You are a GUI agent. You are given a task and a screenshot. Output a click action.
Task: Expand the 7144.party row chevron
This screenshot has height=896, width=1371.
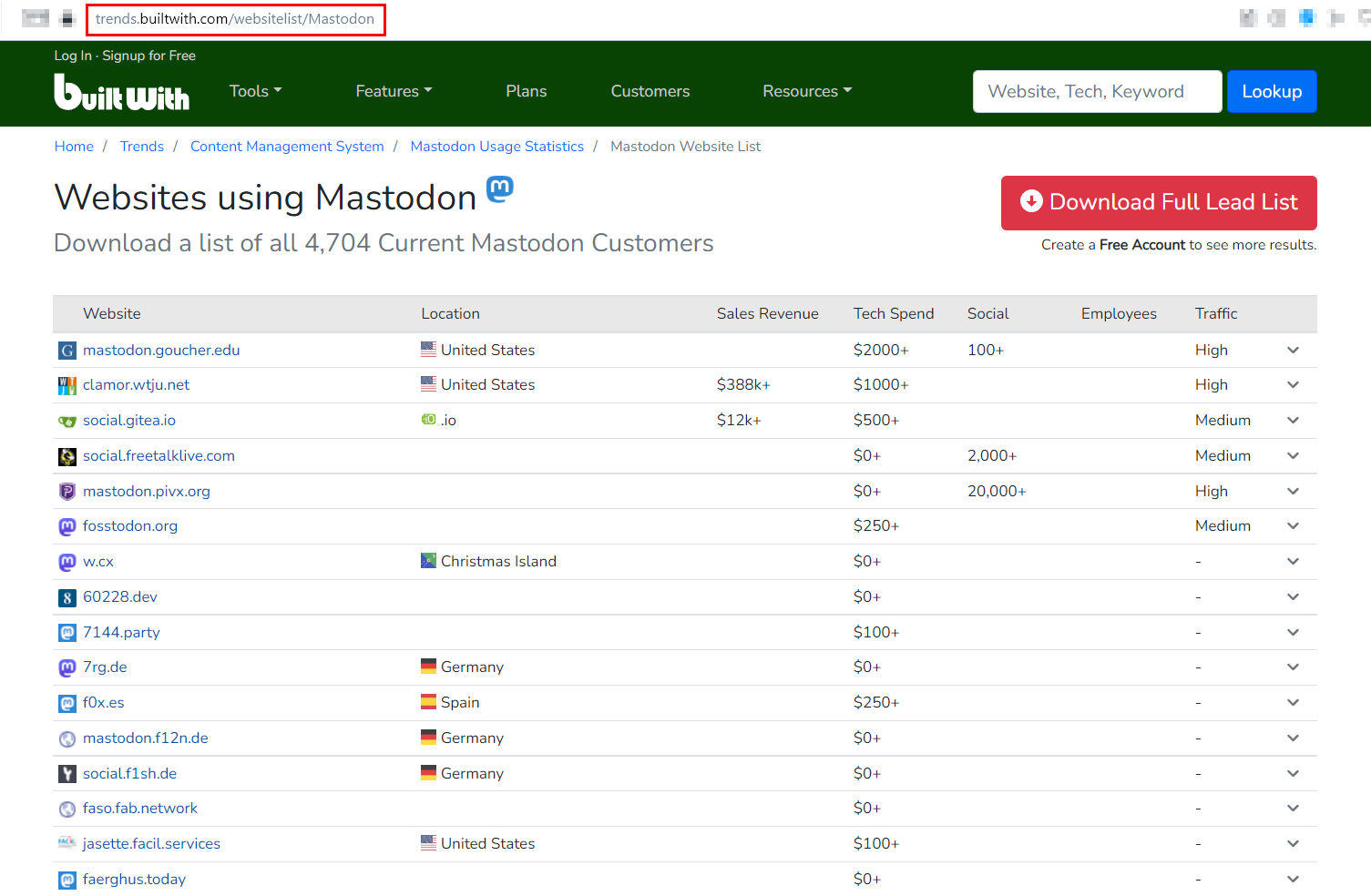1293,632
